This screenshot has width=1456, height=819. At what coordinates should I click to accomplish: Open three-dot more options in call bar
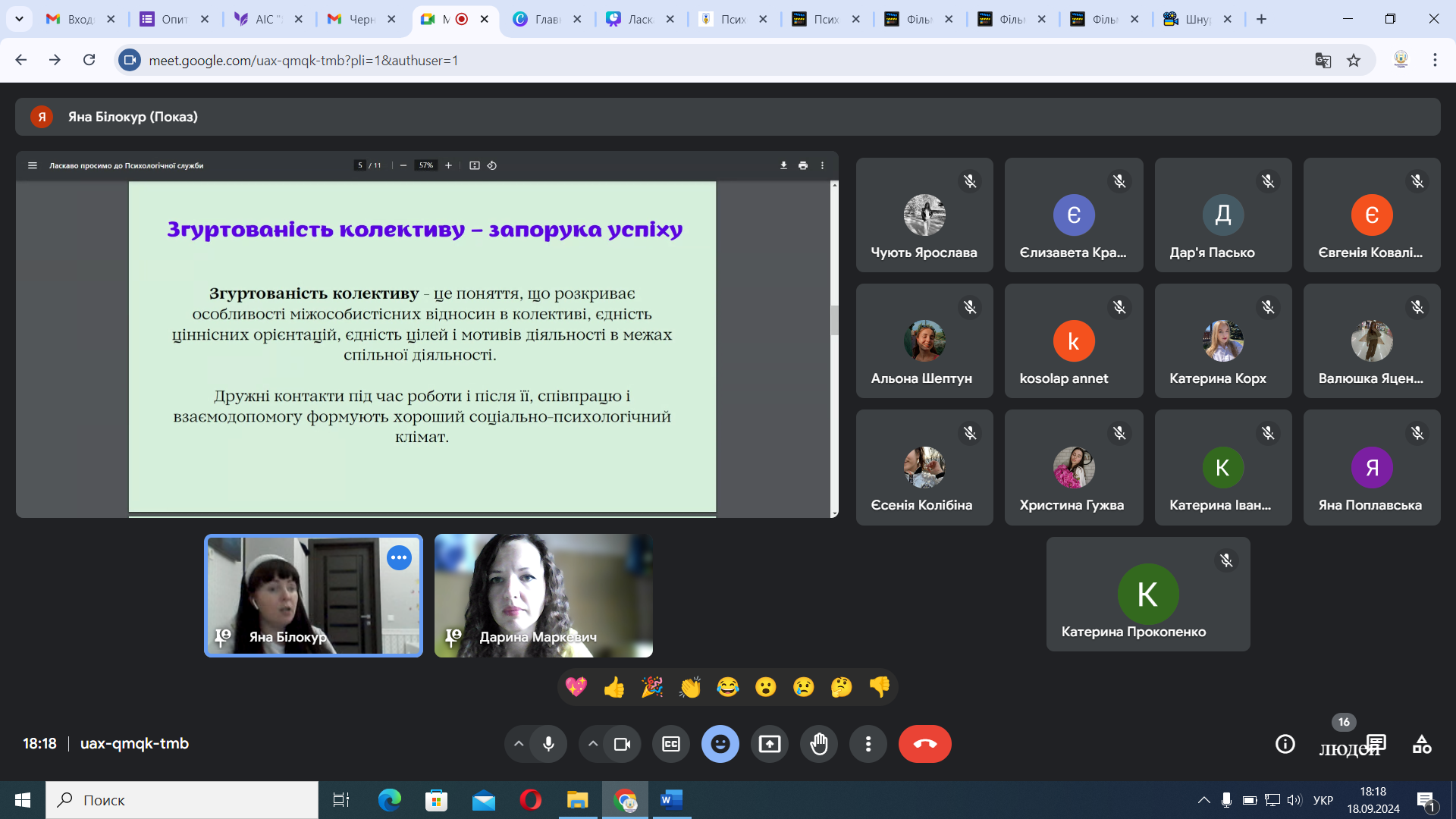point(868,744)
